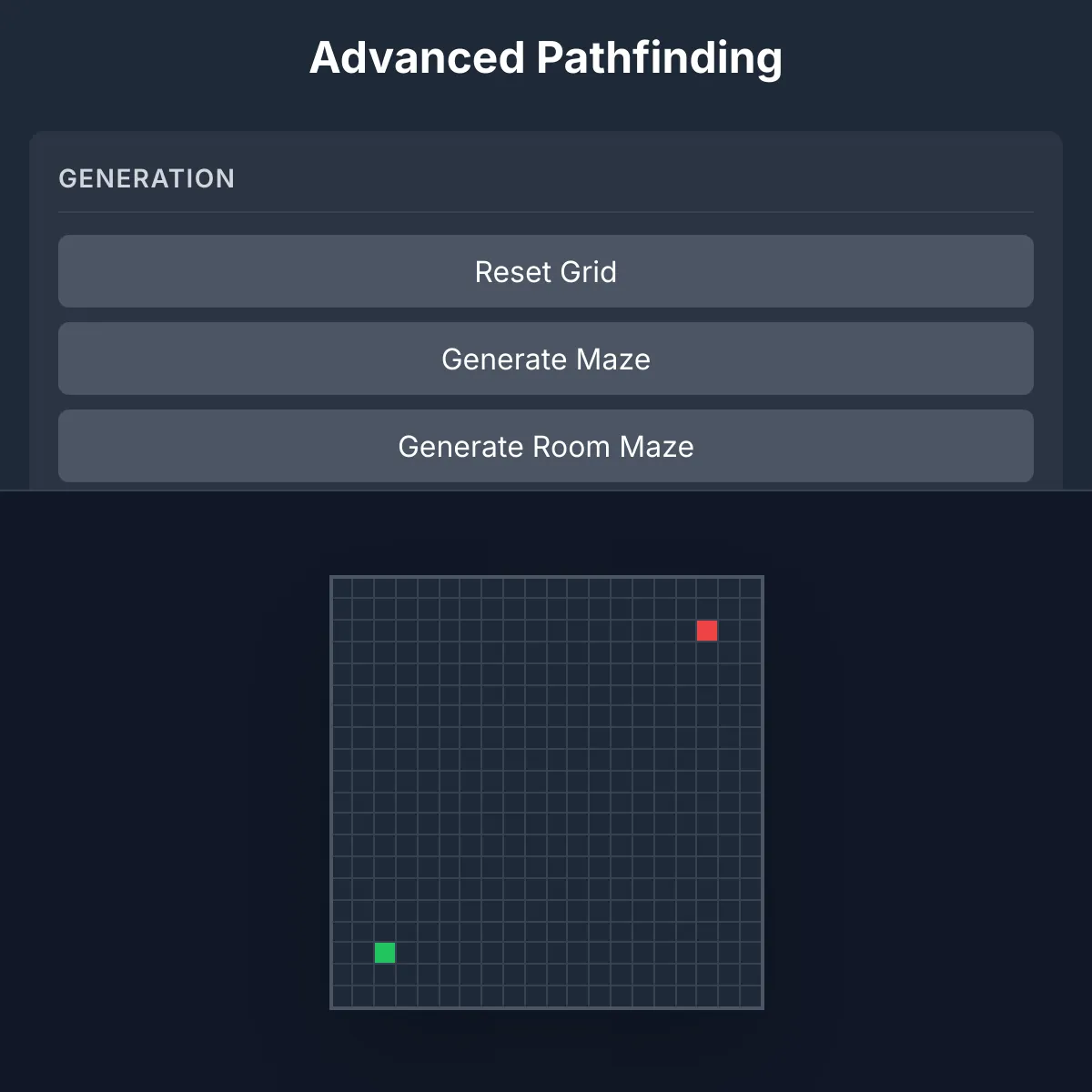1092x1092 pixels.
Task: Click cell directly above the red node
Action: pos(707,609)
